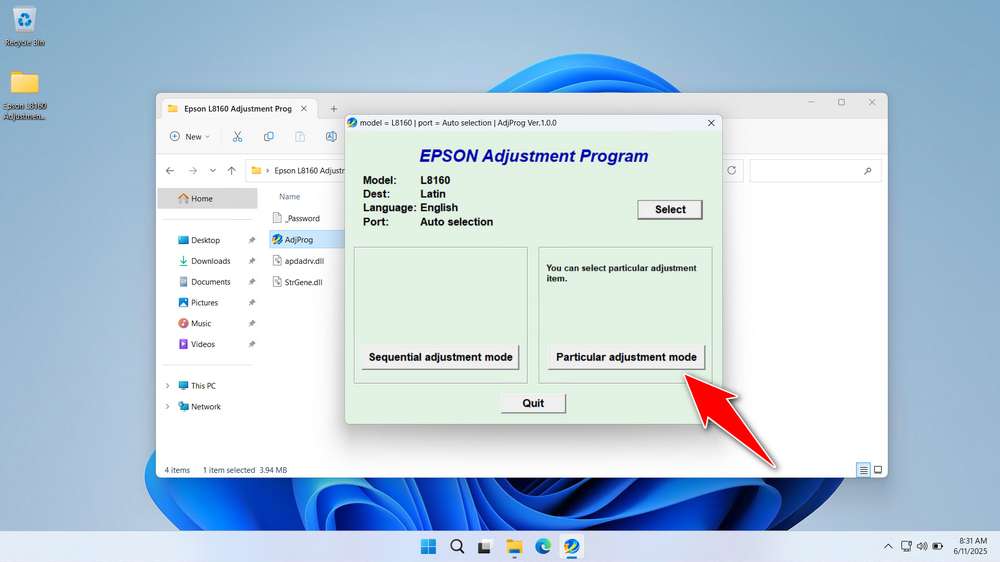Expand recent locations chevron in File Explorer

[x=212, y=170]
